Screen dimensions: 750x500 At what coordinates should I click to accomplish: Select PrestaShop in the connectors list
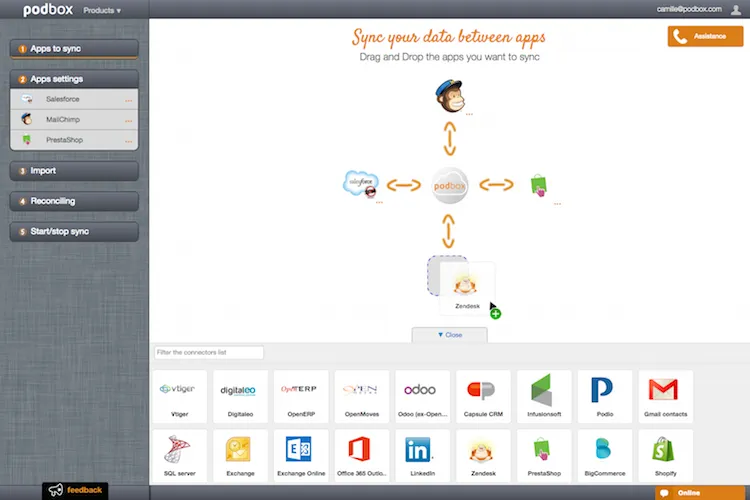click(544, 456)
